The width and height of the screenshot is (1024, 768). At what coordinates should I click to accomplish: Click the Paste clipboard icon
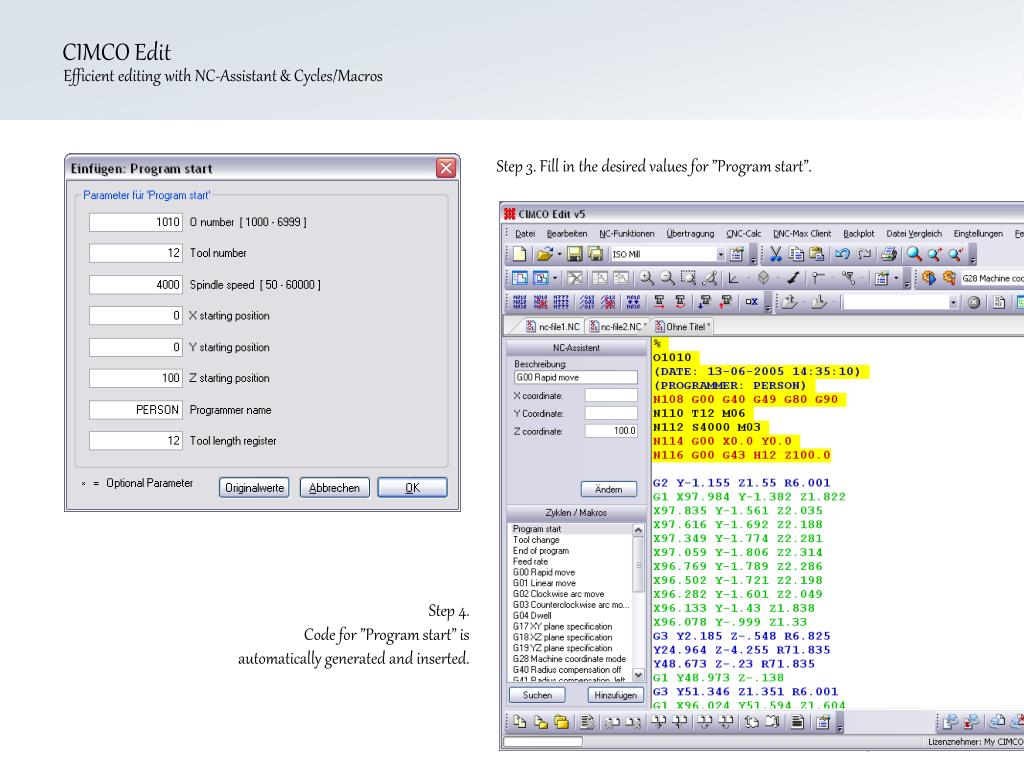point(816,254)
